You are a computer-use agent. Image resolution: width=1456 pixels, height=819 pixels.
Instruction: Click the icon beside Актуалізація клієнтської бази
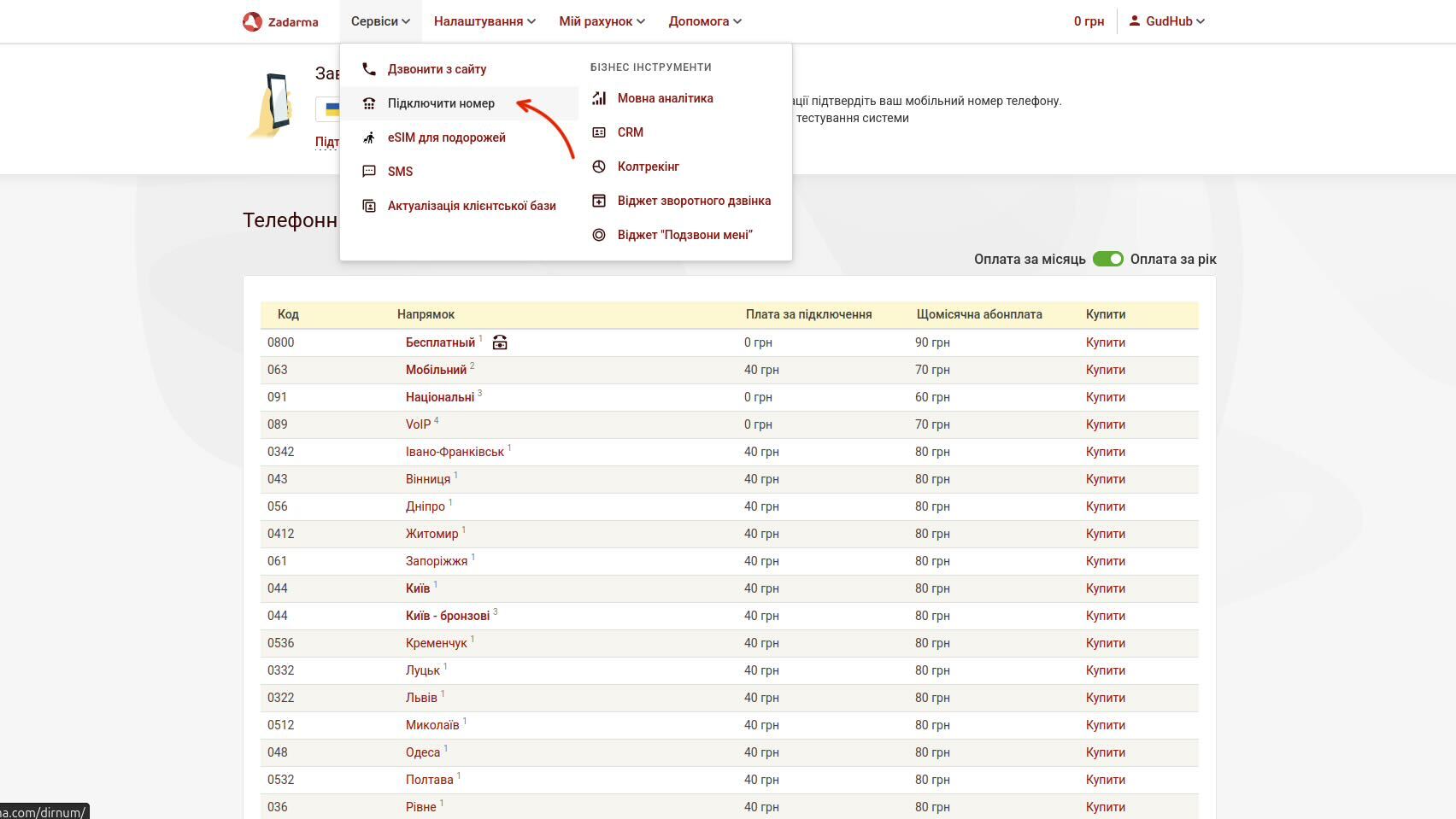pos(369,206)
